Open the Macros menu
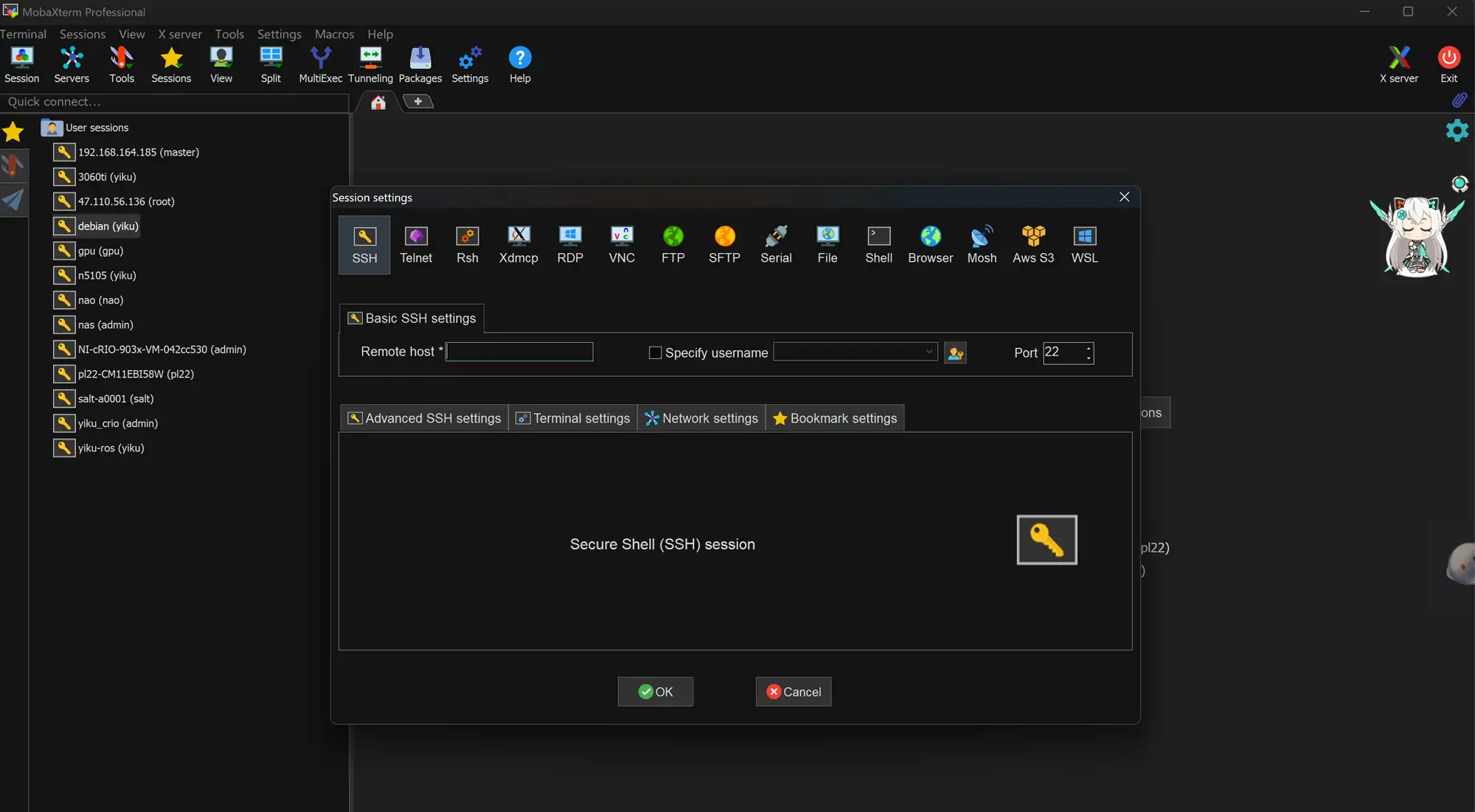The height and width of the screenshot is (812, 1475). click(334, 34)
